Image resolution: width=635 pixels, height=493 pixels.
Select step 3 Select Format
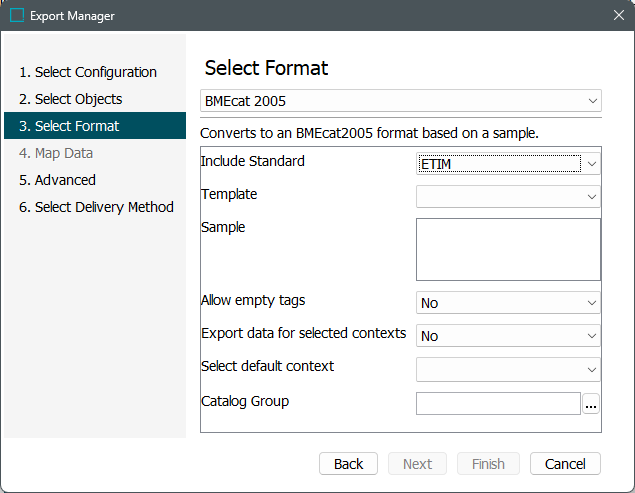77,126
